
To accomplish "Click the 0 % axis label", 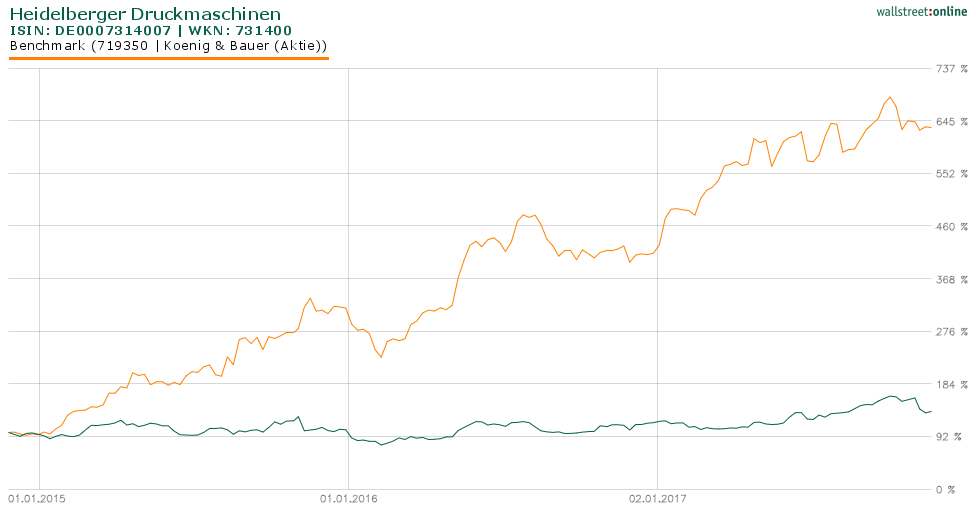I will click(956, 490).
